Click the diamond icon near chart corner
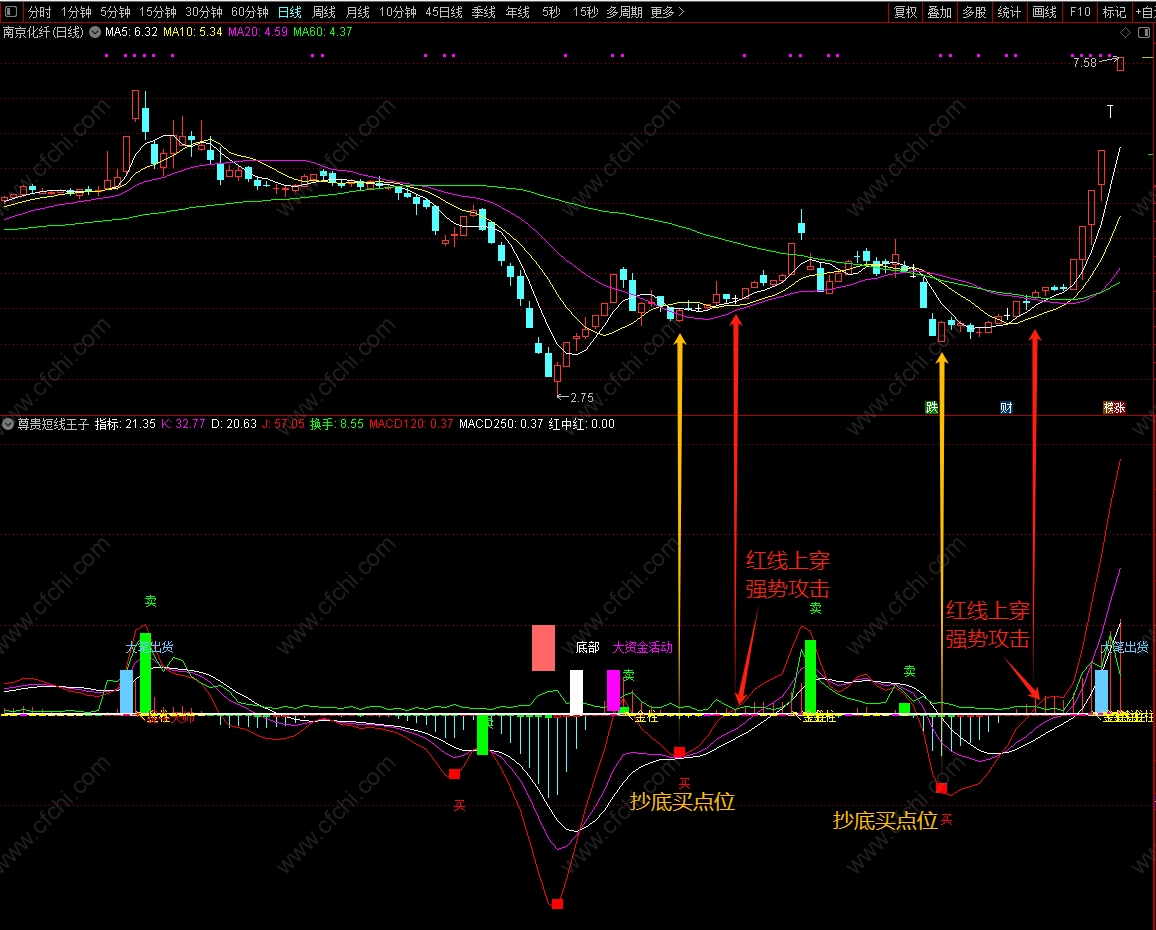This screenshot has height=930, width=1156. 1125,32
